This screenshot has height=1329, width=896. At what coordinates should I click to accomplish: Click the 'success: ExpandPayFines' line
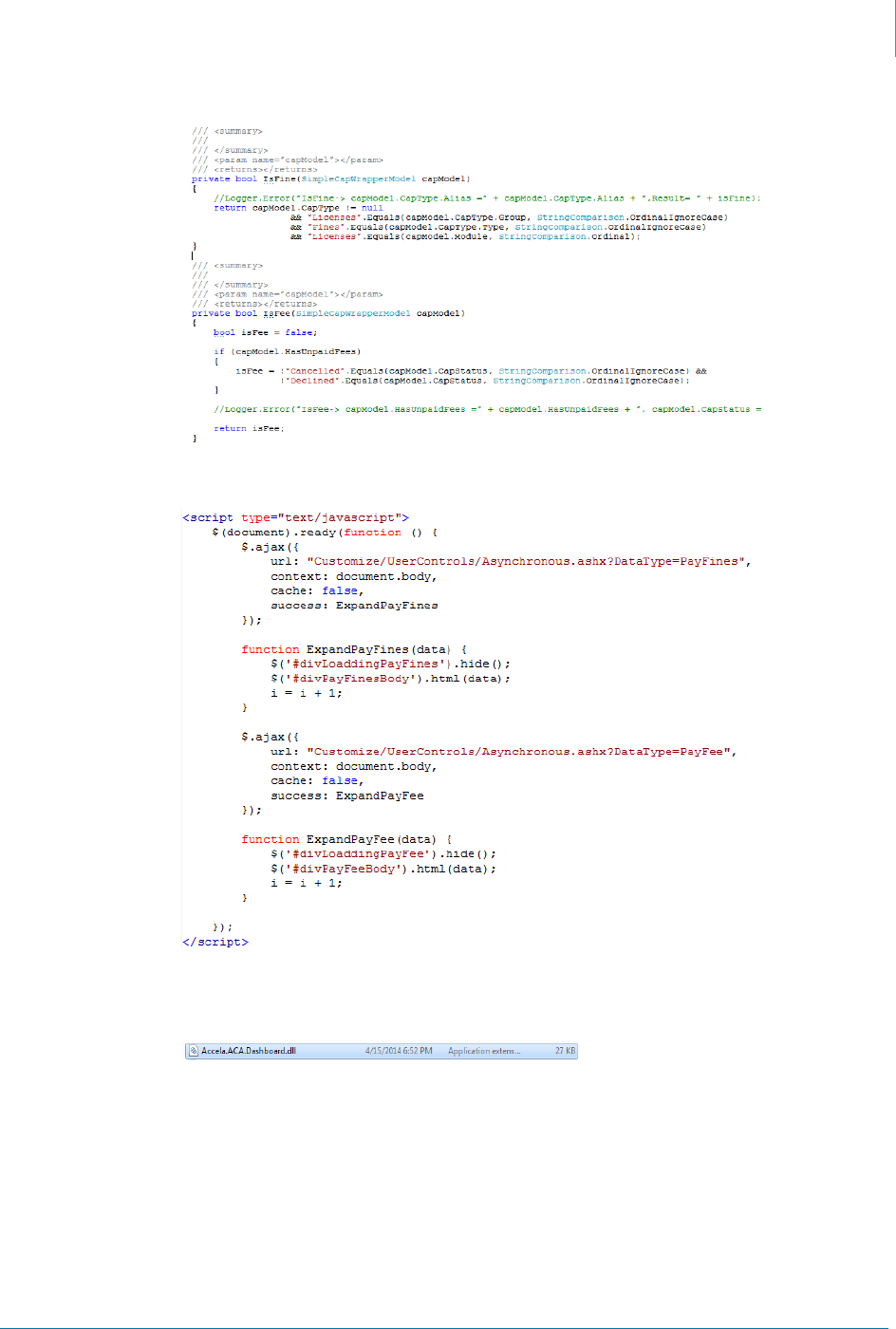point(354,605)
